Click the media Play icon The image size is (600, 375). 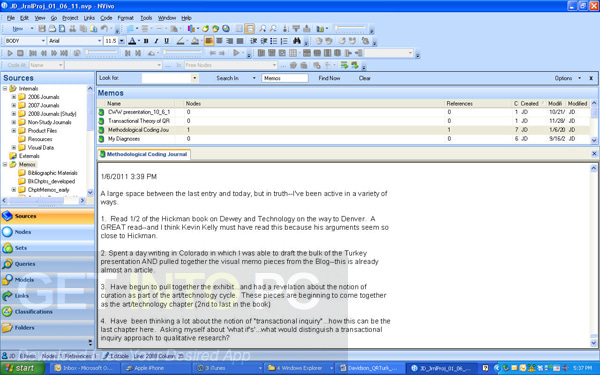10,53
